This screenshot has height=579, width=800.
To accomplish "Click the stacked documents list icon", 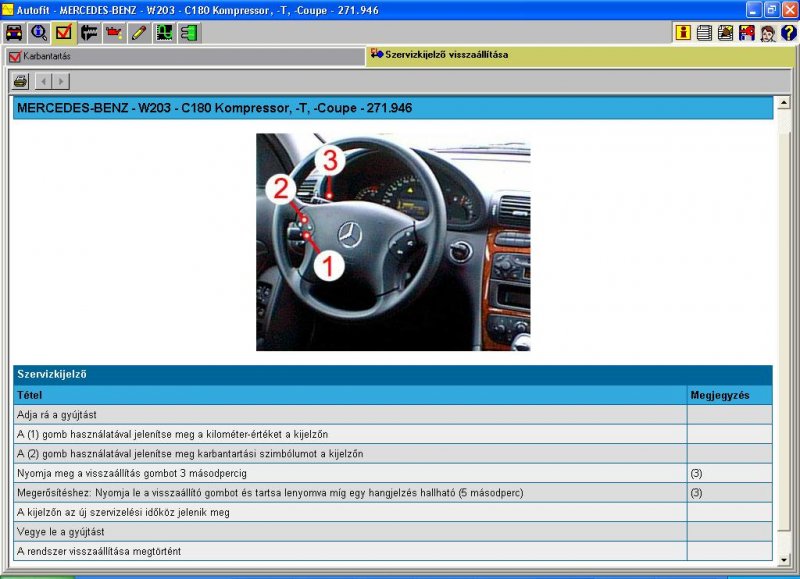I will point(704,33).
